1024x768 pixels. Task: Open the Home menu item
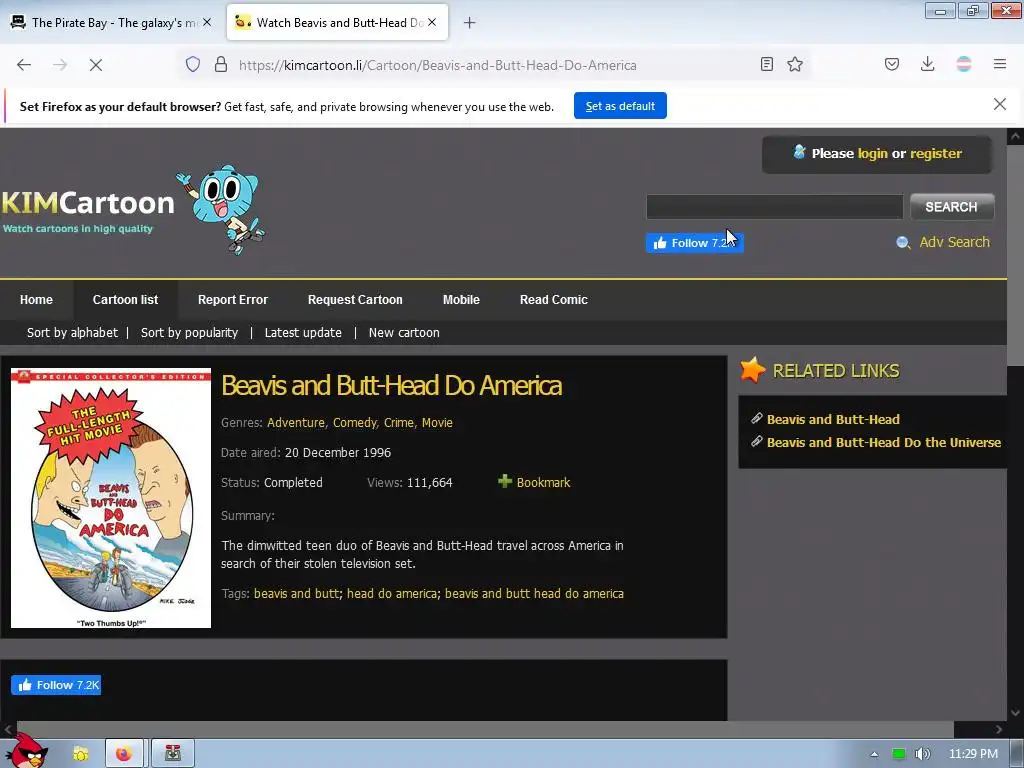pyautogui.click(x=36, y=300)
